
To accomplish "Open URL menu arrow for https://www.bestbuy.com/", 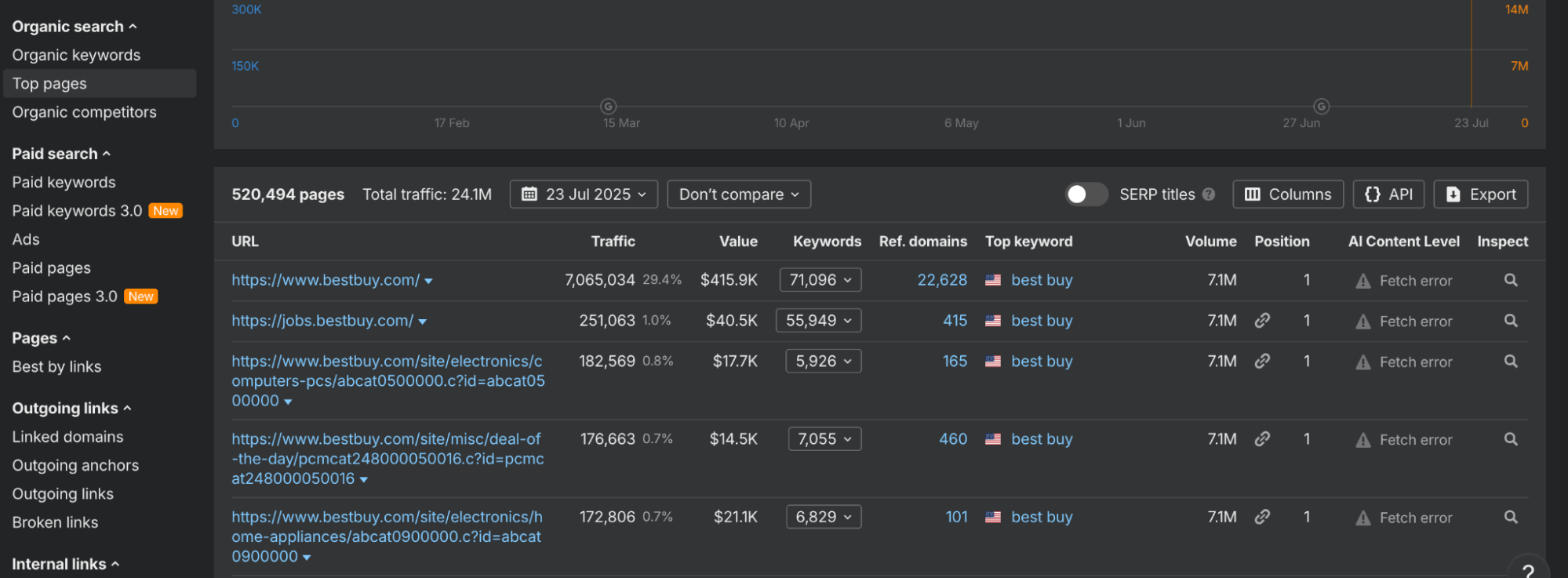I will click(x=428, y=282).
